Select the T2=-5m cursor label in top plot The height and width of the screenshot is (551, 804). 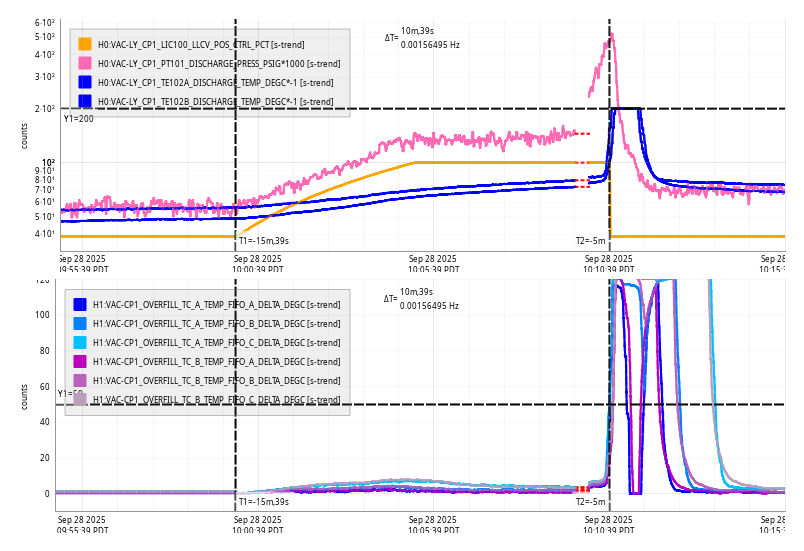pyautogui.click(x=590, y=241)
